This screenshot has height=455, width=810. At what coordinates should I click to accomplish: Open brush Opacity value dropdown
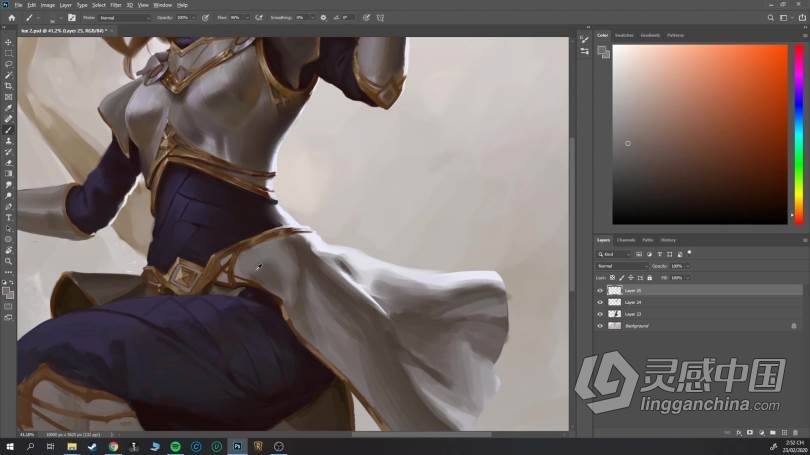(x=193, y=18)
